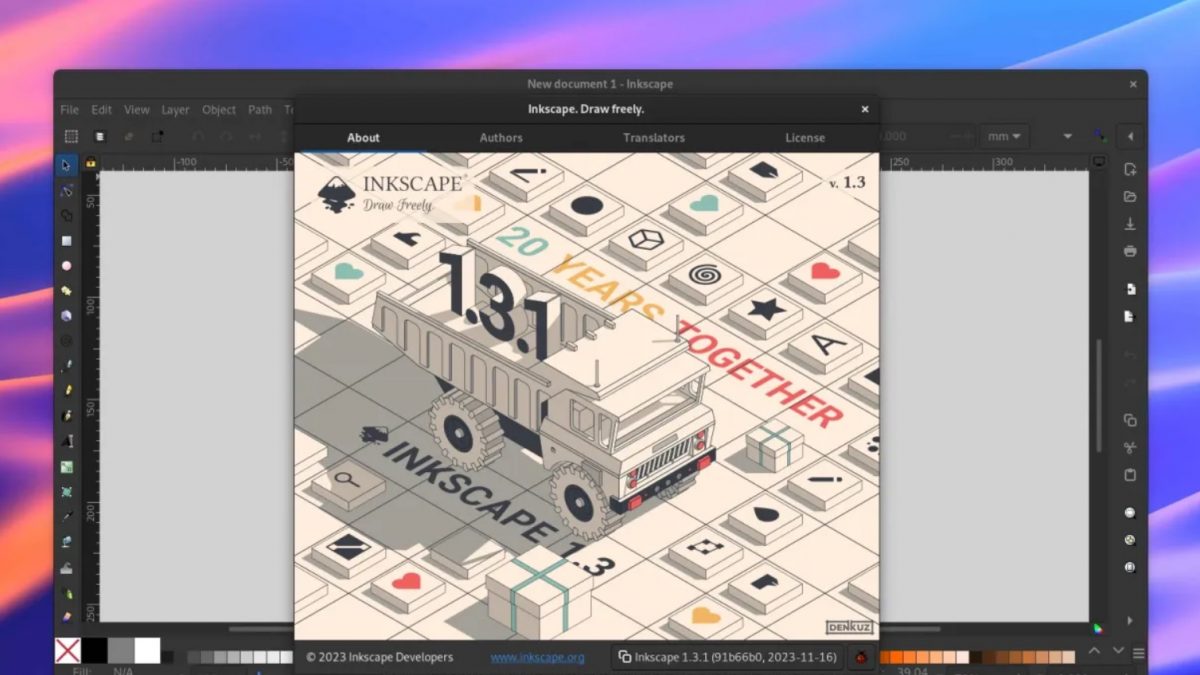Toggle color management icon near scrollbar corner
1200x675 pixels.
1099,629
